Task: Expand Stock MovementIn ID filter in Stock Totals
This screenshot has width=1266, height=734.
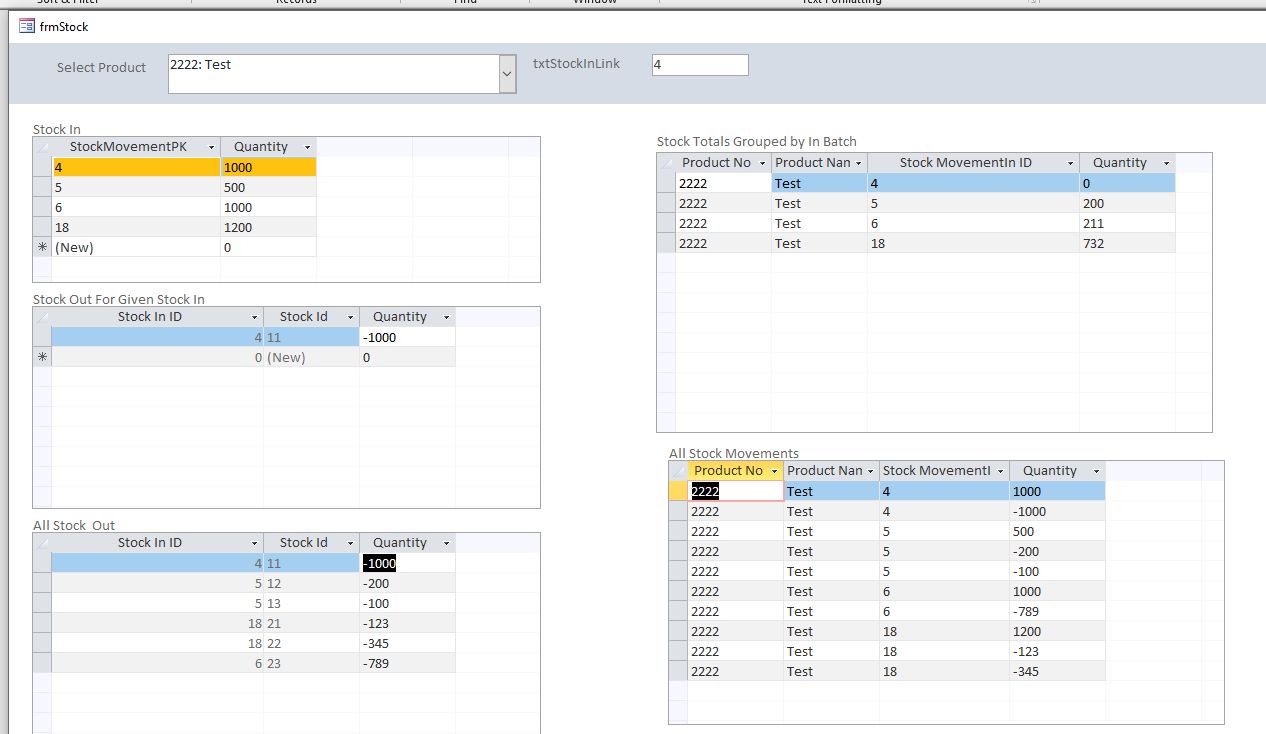Action: coord(1070,163)
